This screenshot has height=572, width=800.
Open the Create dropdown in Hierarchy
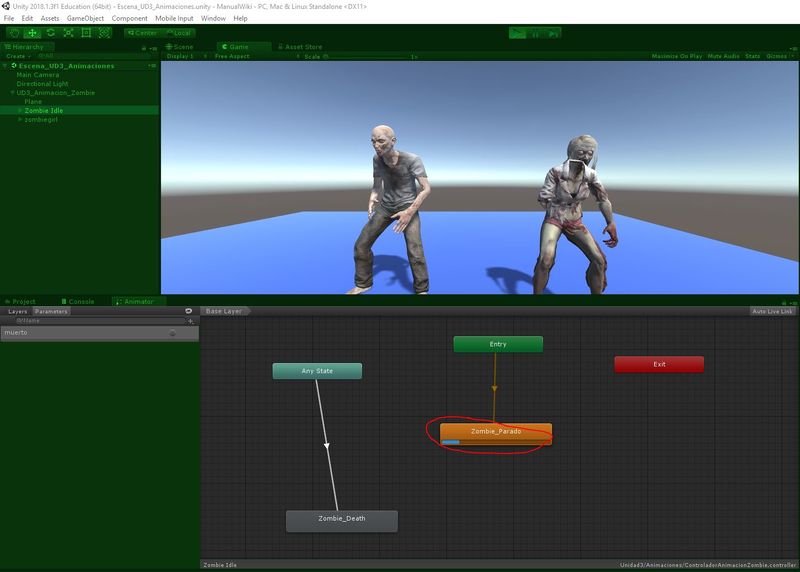coord(18,56)
